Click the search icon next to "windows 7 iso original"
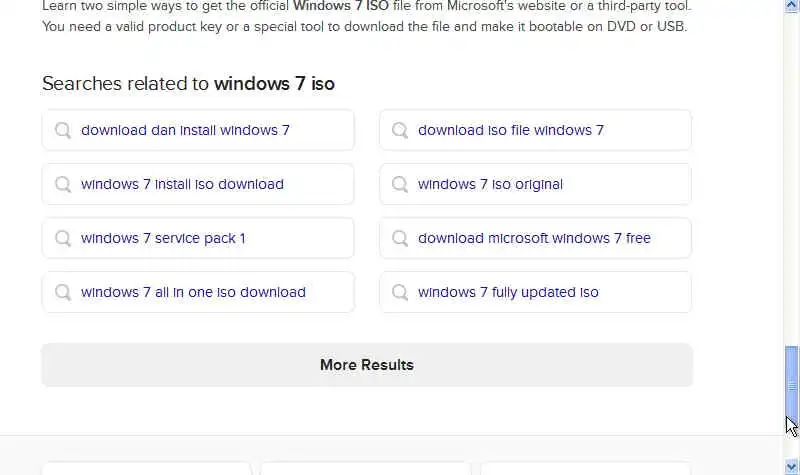 pyautogui.click(x=400, y=184)
